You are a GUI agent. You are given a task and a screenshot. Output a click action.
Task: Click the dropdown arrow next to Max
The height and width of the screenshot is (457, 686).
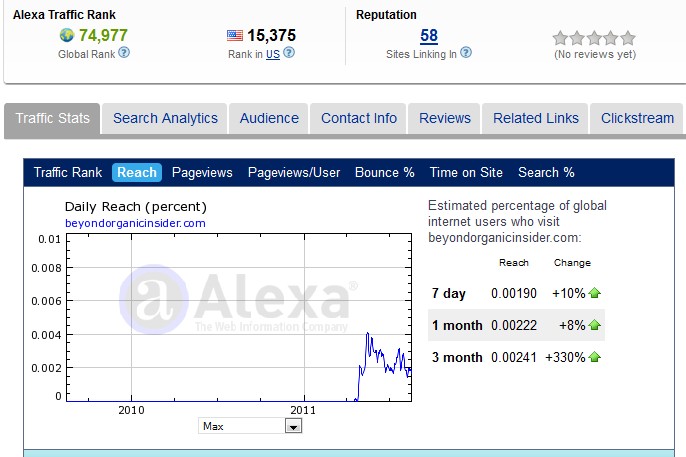(x=293, y=426)
